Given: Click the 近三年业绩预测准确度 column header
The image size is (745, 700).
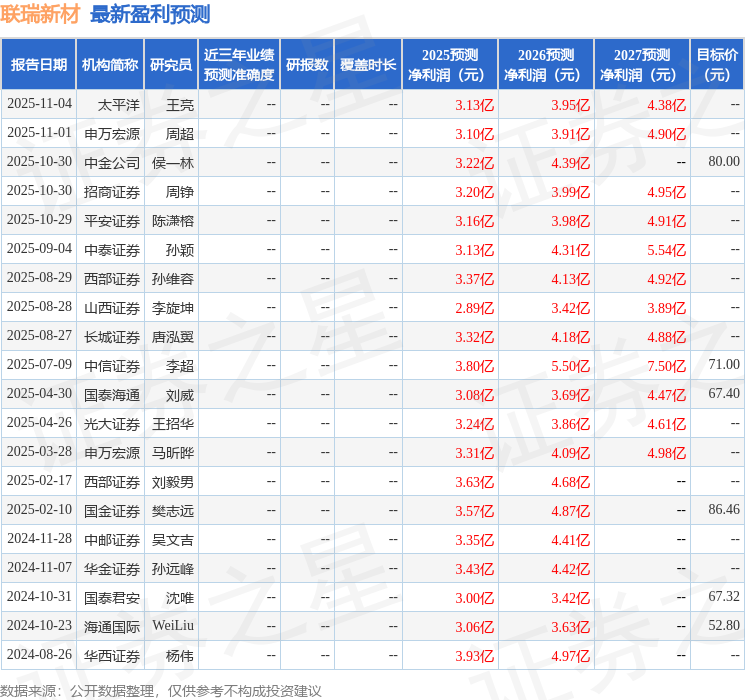Looking at the screenshot, I should point(239,64).
